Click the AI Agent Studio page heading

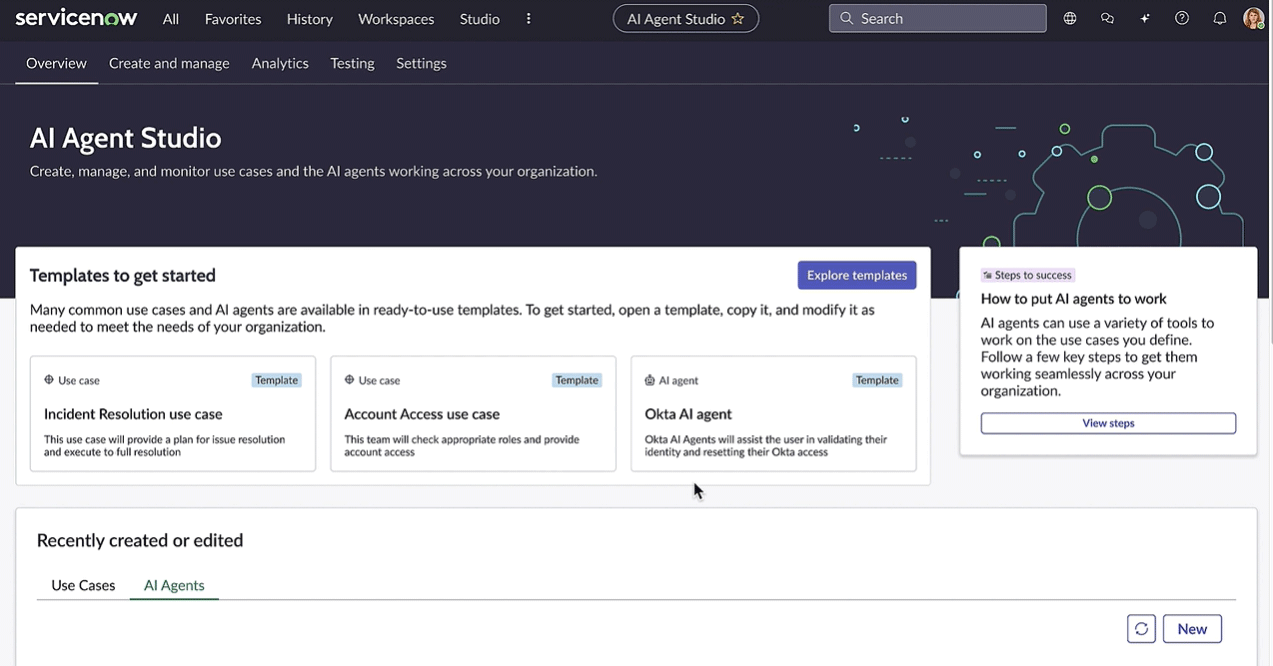click(x=126, y=138)
